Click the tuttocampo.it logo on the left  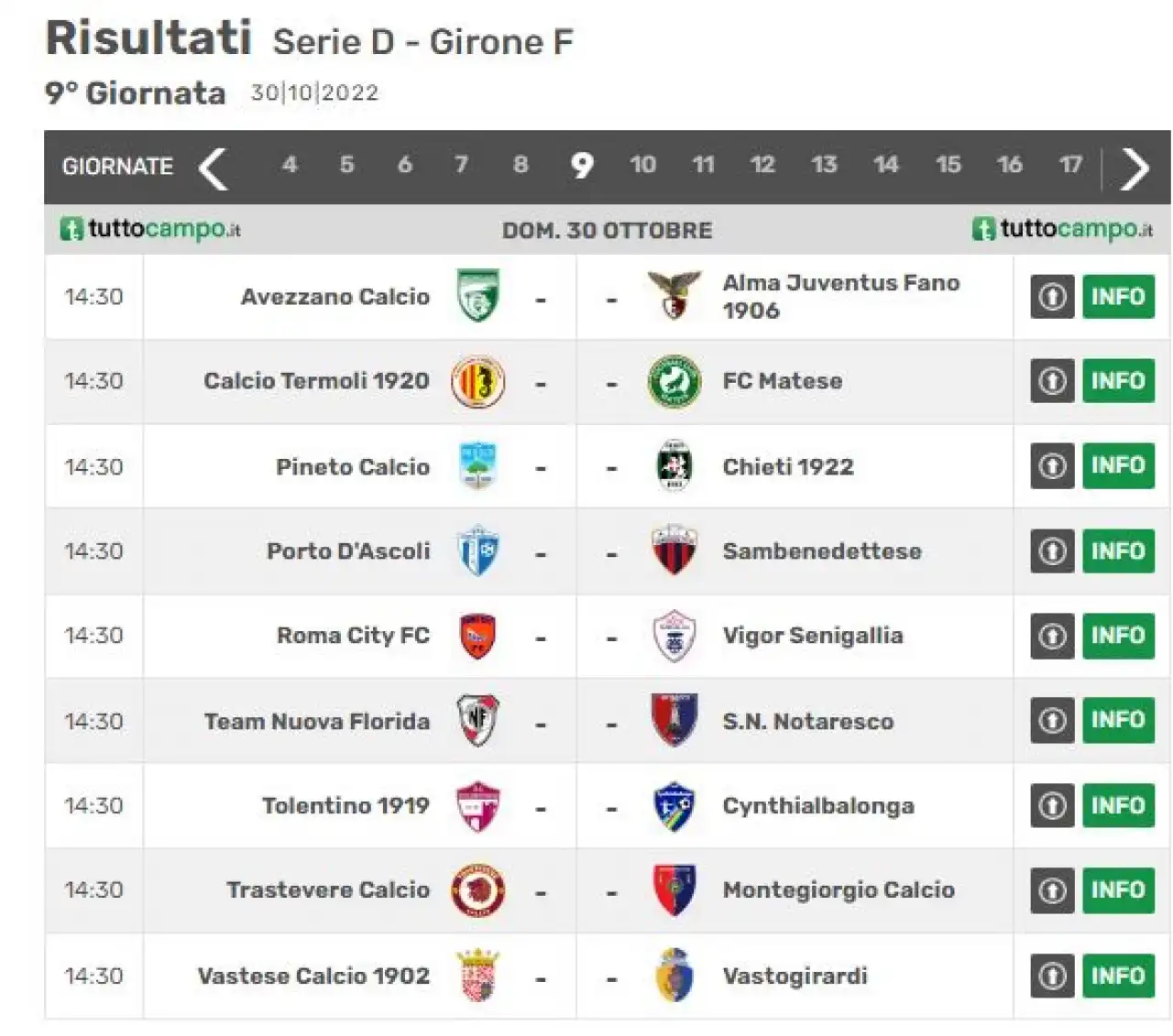coord(150,229)
